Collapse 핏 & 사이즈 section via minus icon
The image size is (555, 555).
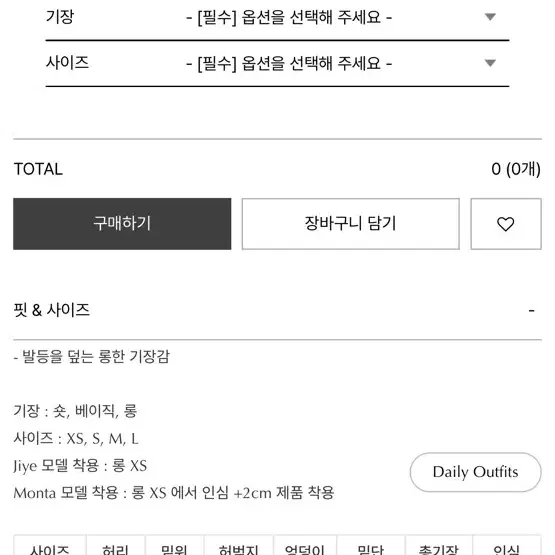point(531,311)
